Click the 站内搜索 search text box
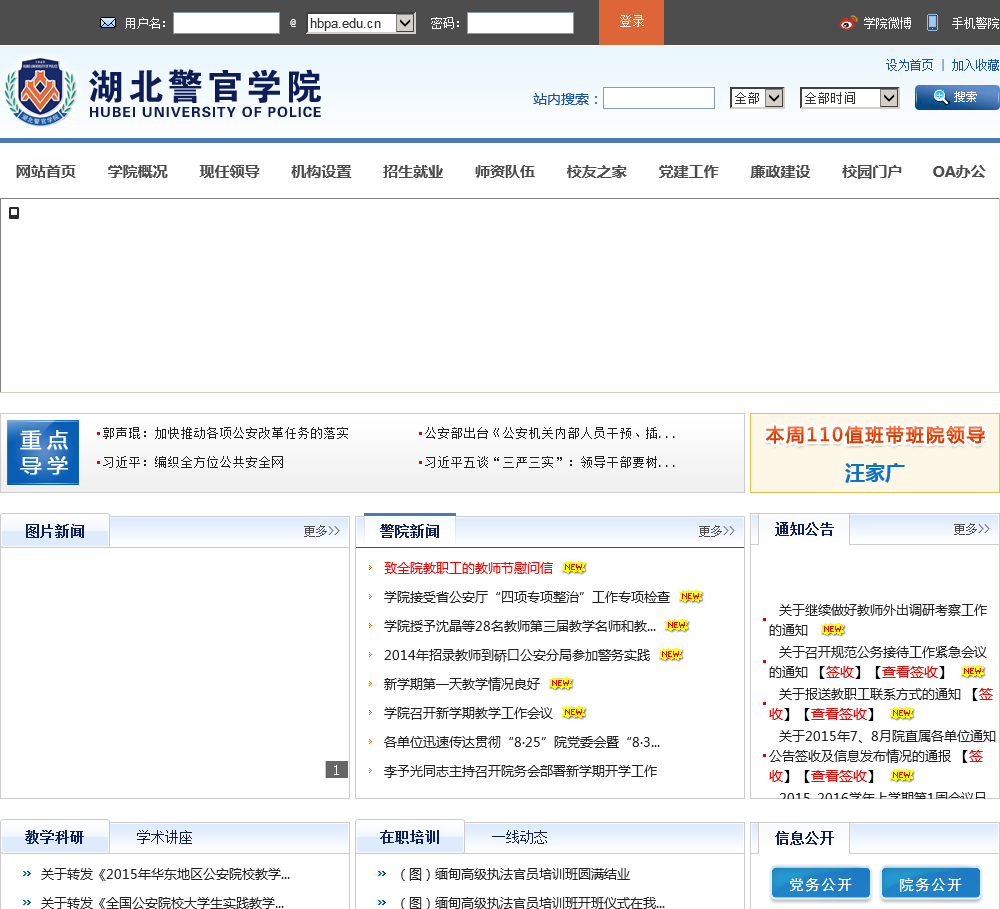Screen dimensions: 1000x909 pos(659,98)
